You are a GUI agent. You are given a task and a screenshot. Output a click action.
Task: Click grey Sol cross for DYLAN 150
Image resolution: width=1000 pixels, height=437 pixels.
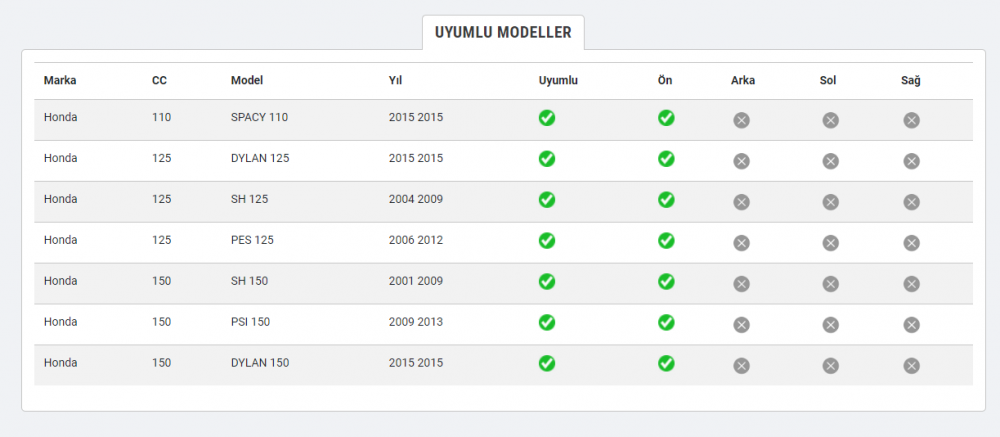(830, 365)
